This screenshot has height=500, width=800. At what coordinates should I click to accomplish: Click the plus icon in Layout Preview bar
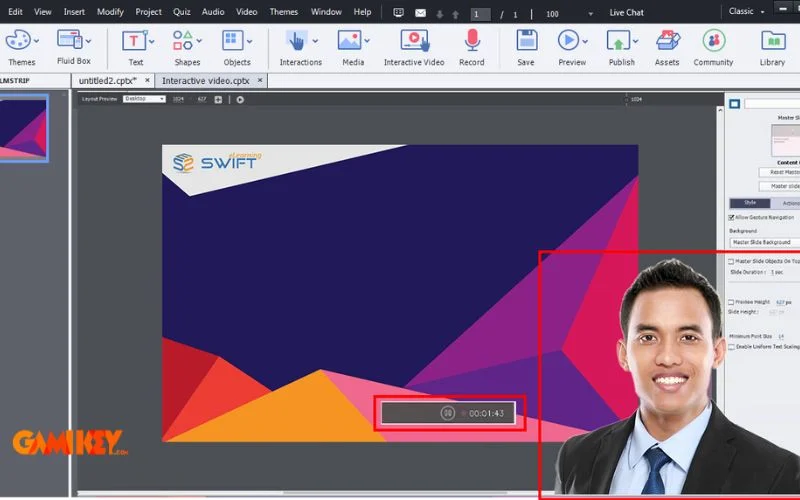coord(218,99)
